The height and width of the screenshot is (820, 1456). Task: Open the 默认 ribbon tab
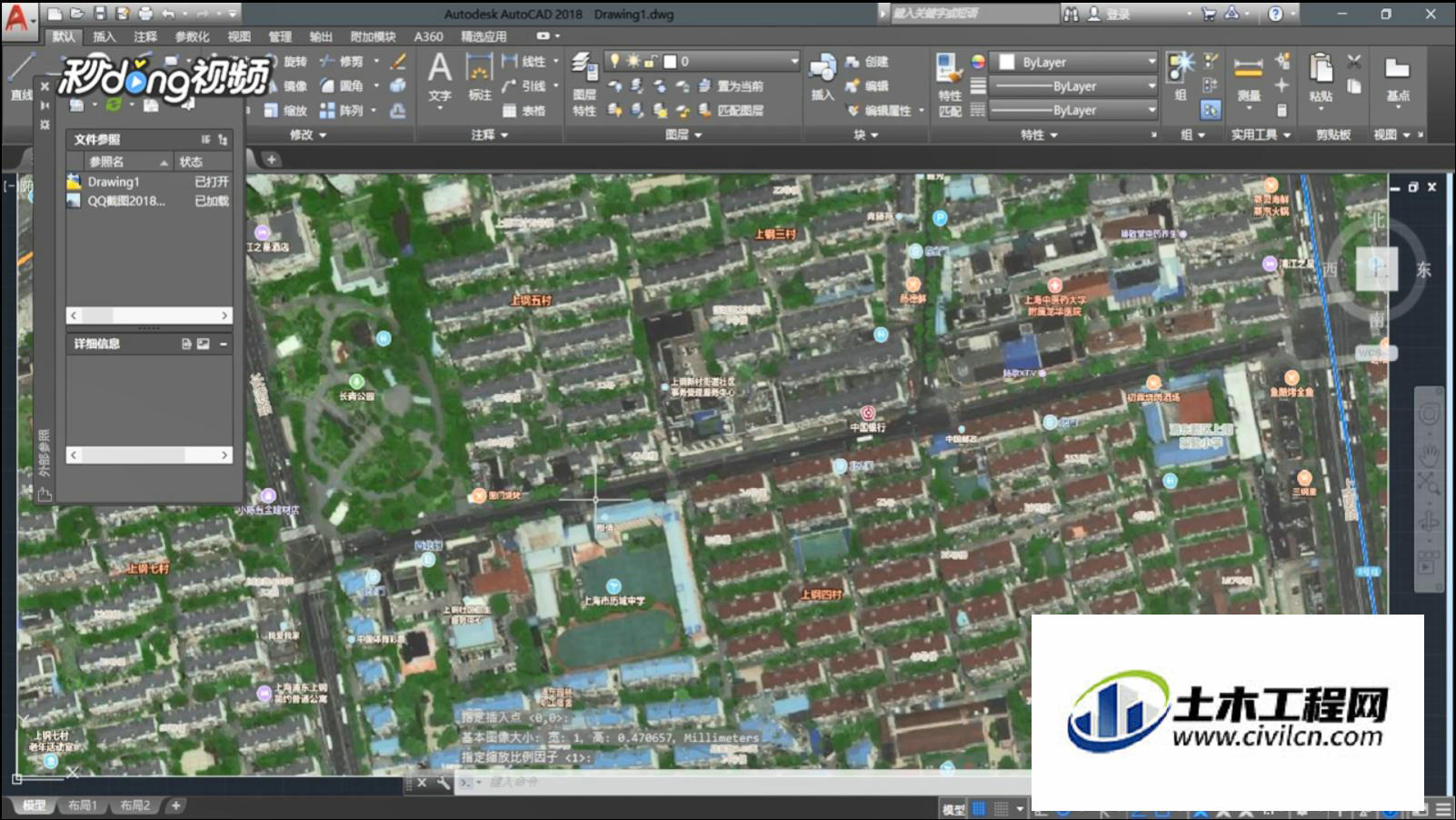[64, 36]
